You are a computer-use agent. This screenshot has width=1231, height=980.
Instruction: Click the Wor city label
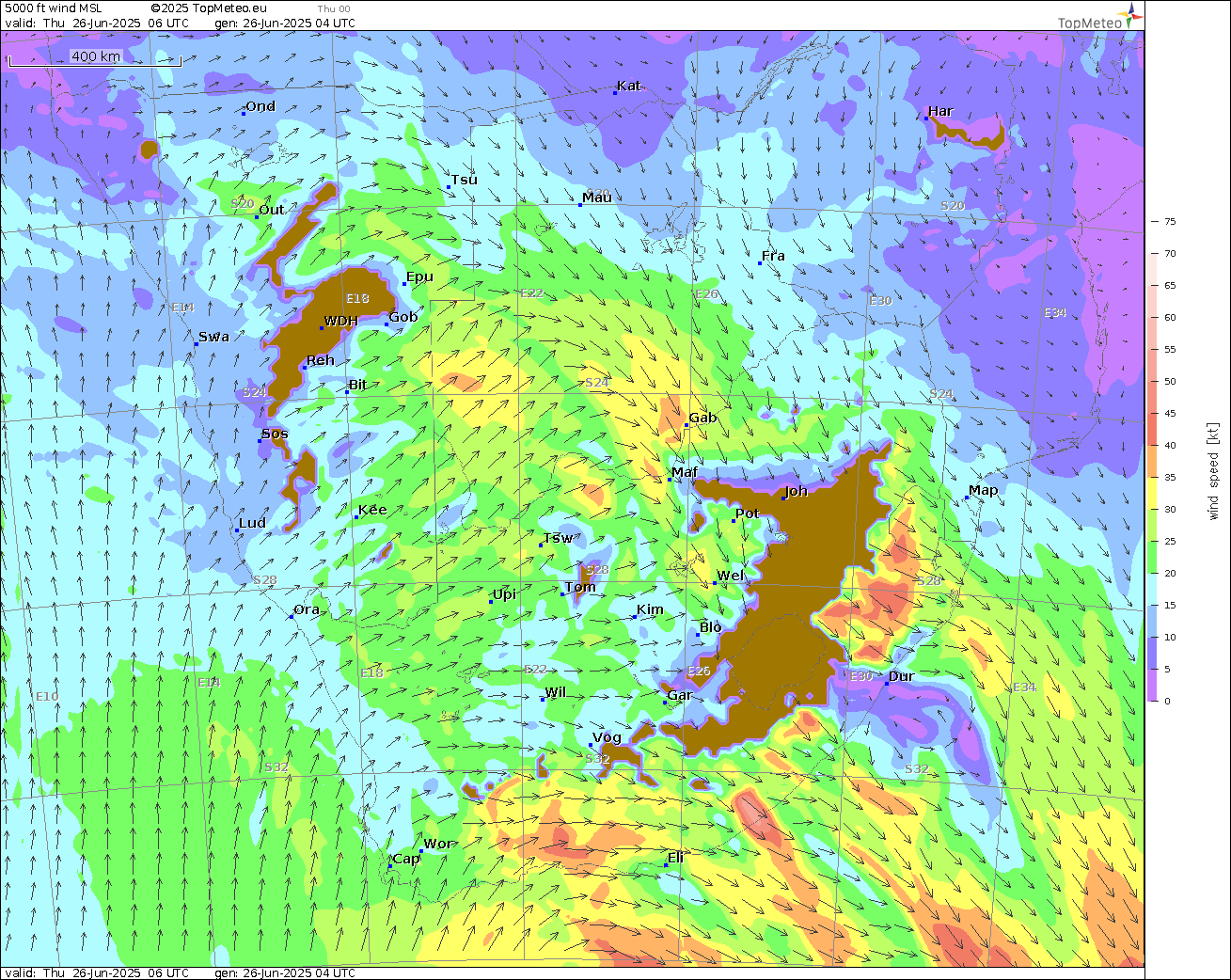pos(438,844)
